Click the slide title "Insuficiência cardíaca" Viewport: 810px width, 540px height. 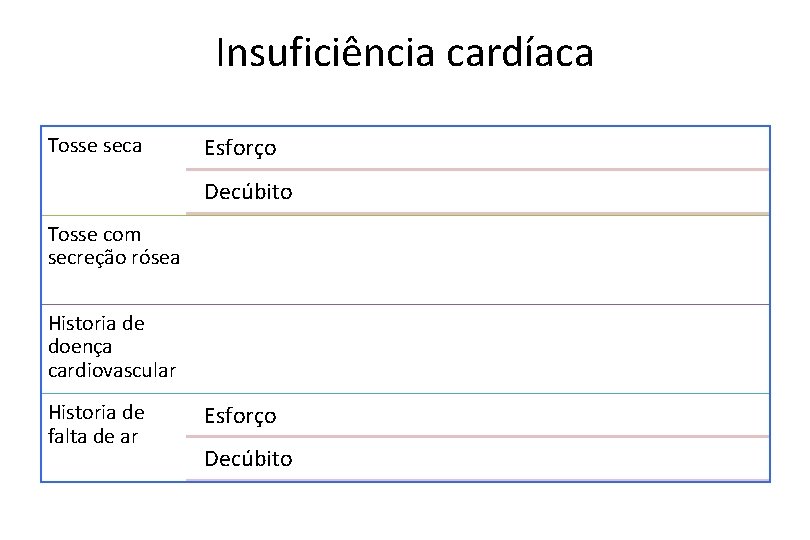[x=404, y=53]
